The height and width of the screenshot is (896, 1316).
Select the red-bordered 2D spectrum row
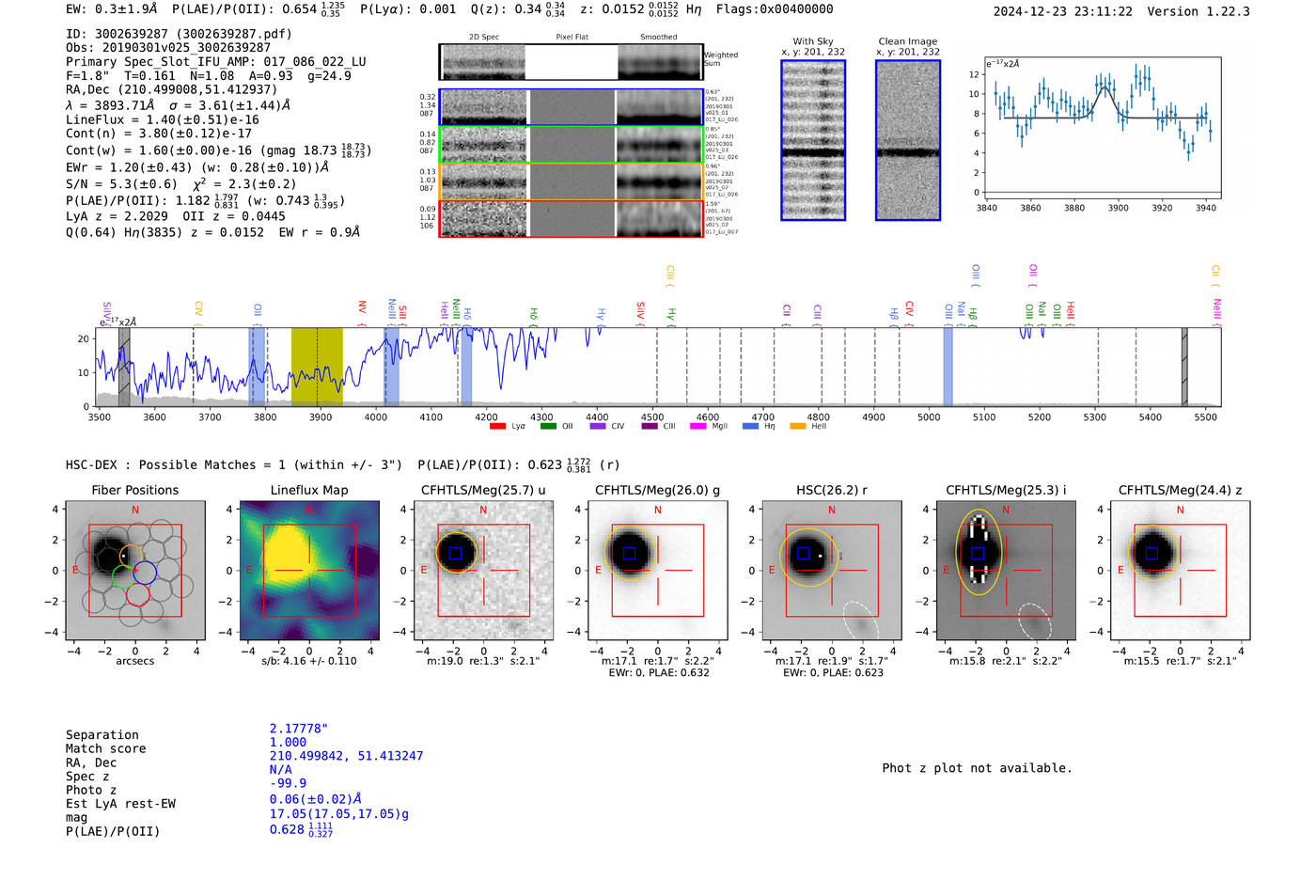572,218
